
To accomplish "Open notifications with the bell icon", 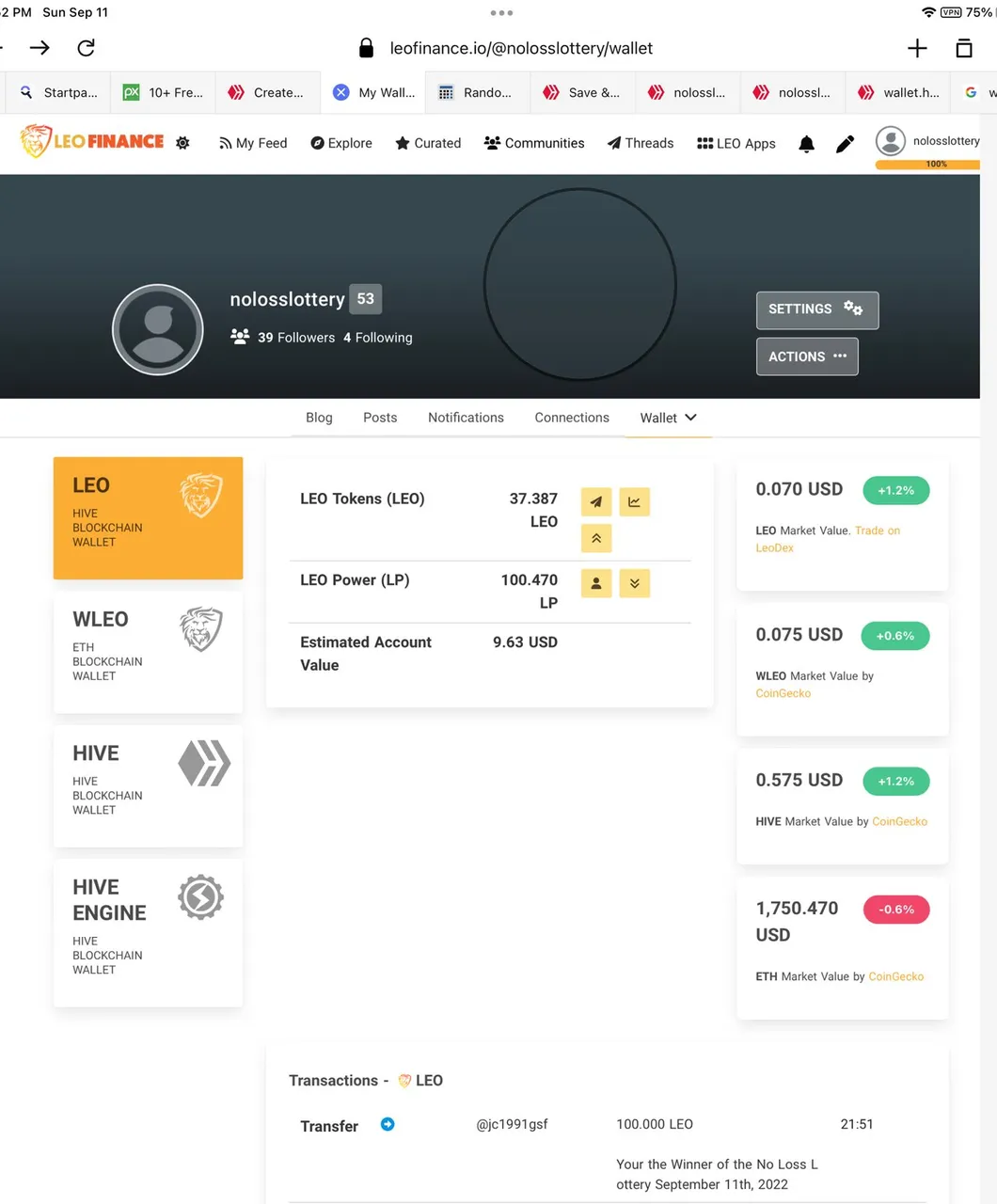I will coord(806,144).
